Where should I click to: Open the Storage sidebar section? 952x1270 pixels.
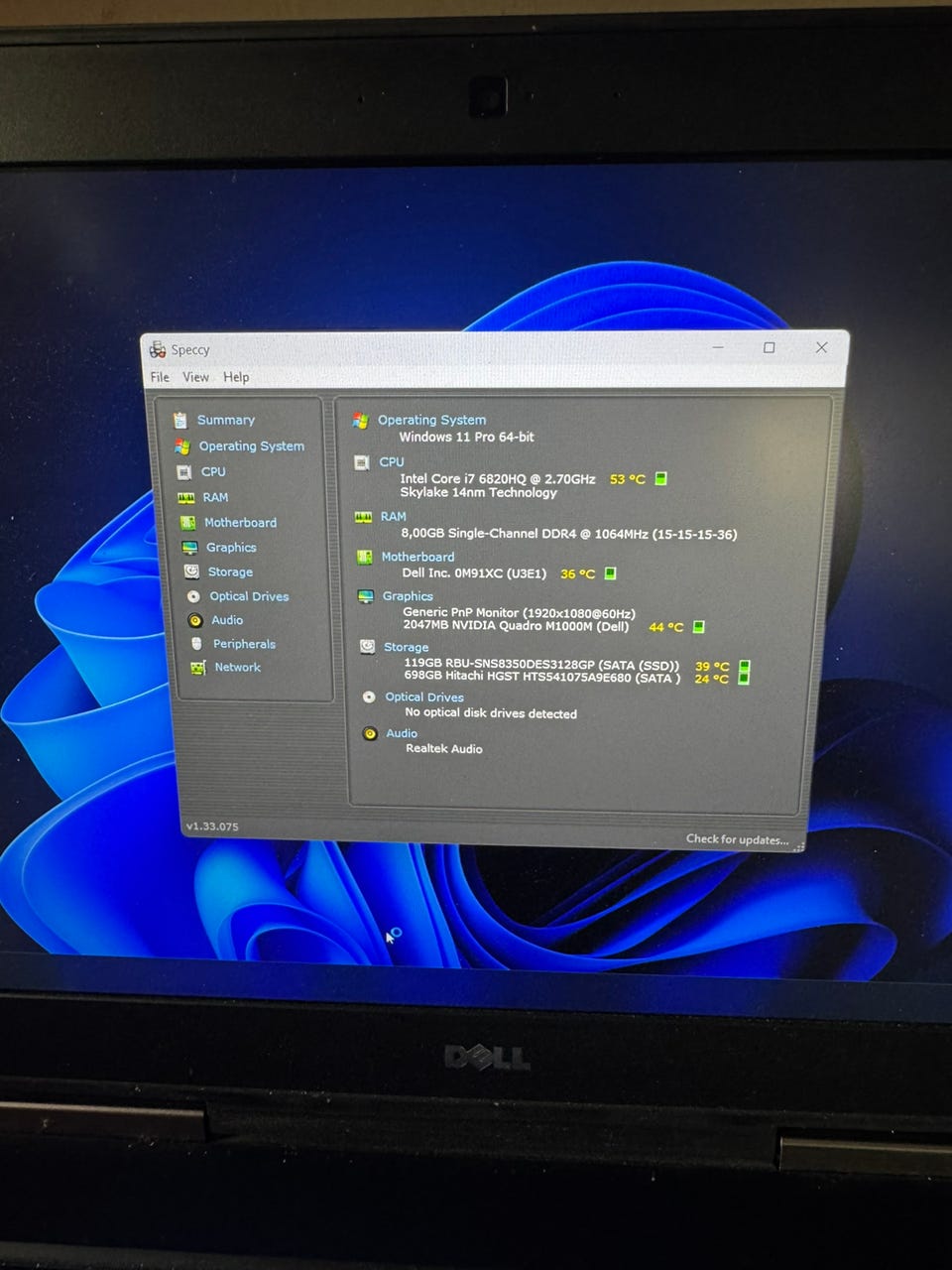point(230,572)
